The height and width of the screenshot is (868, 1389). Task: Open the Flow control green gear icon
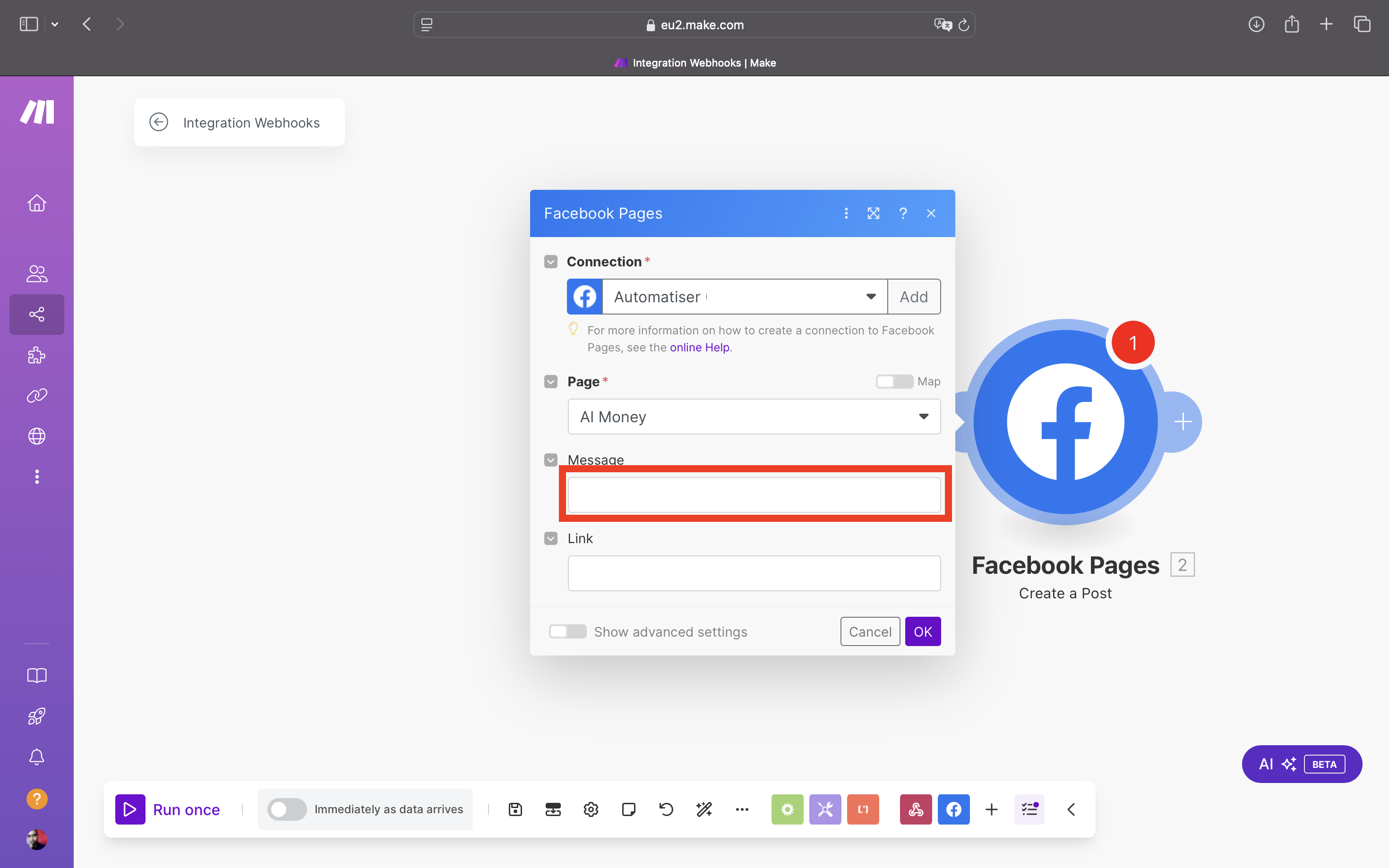[787, 809]
